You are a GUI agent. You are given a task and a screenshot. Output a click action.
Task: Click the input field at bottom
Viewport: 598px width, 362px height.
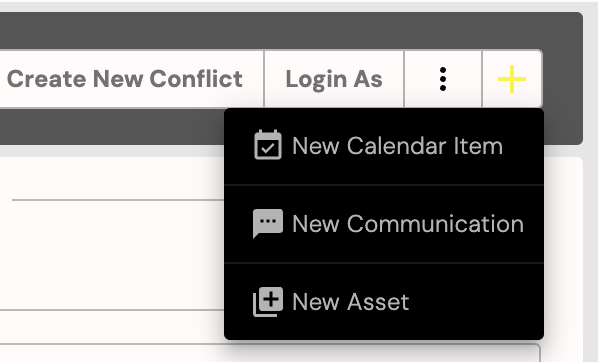coord(269,353)
